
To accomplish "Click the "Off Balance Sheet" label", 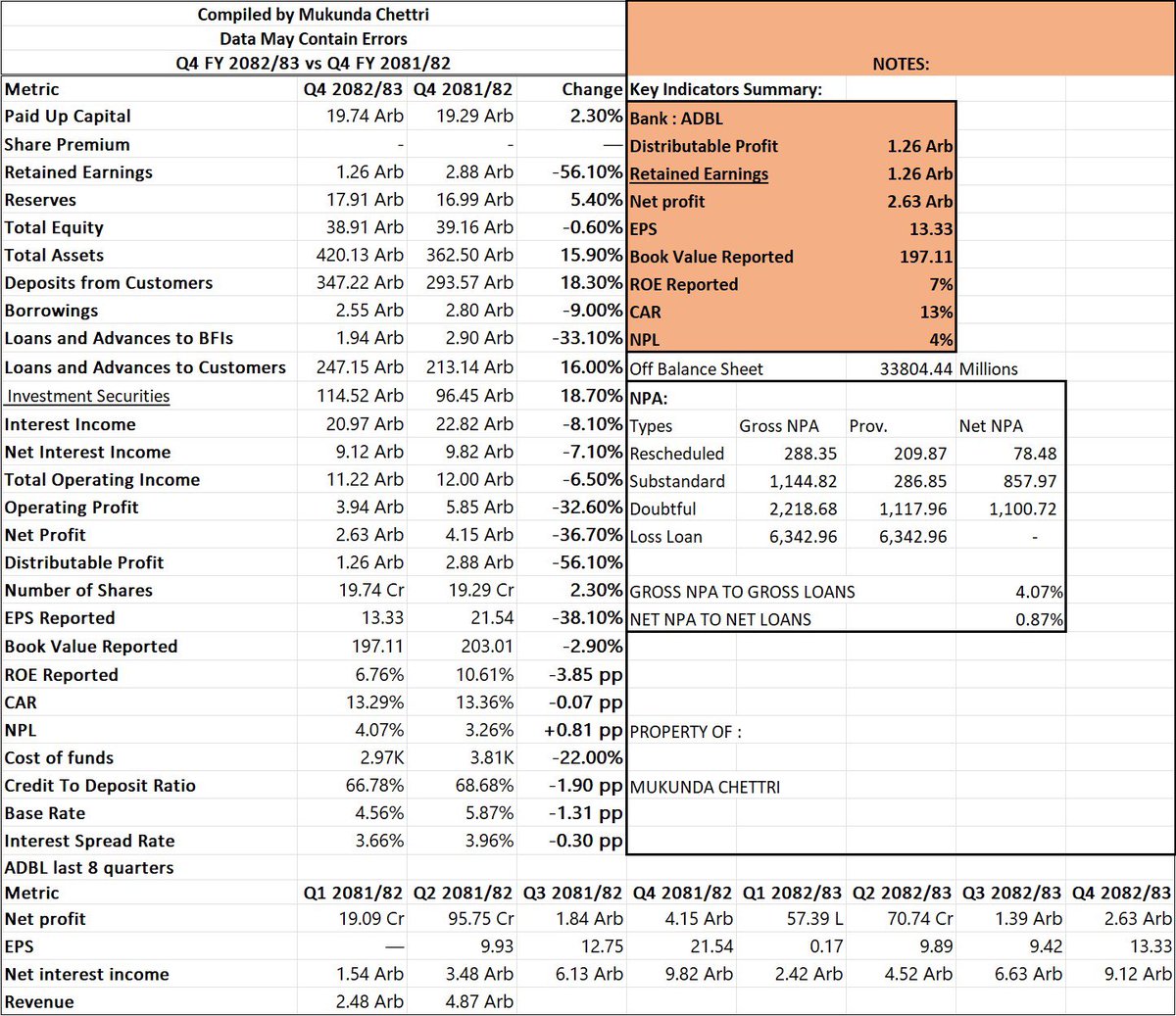I will tap(697, 369).
